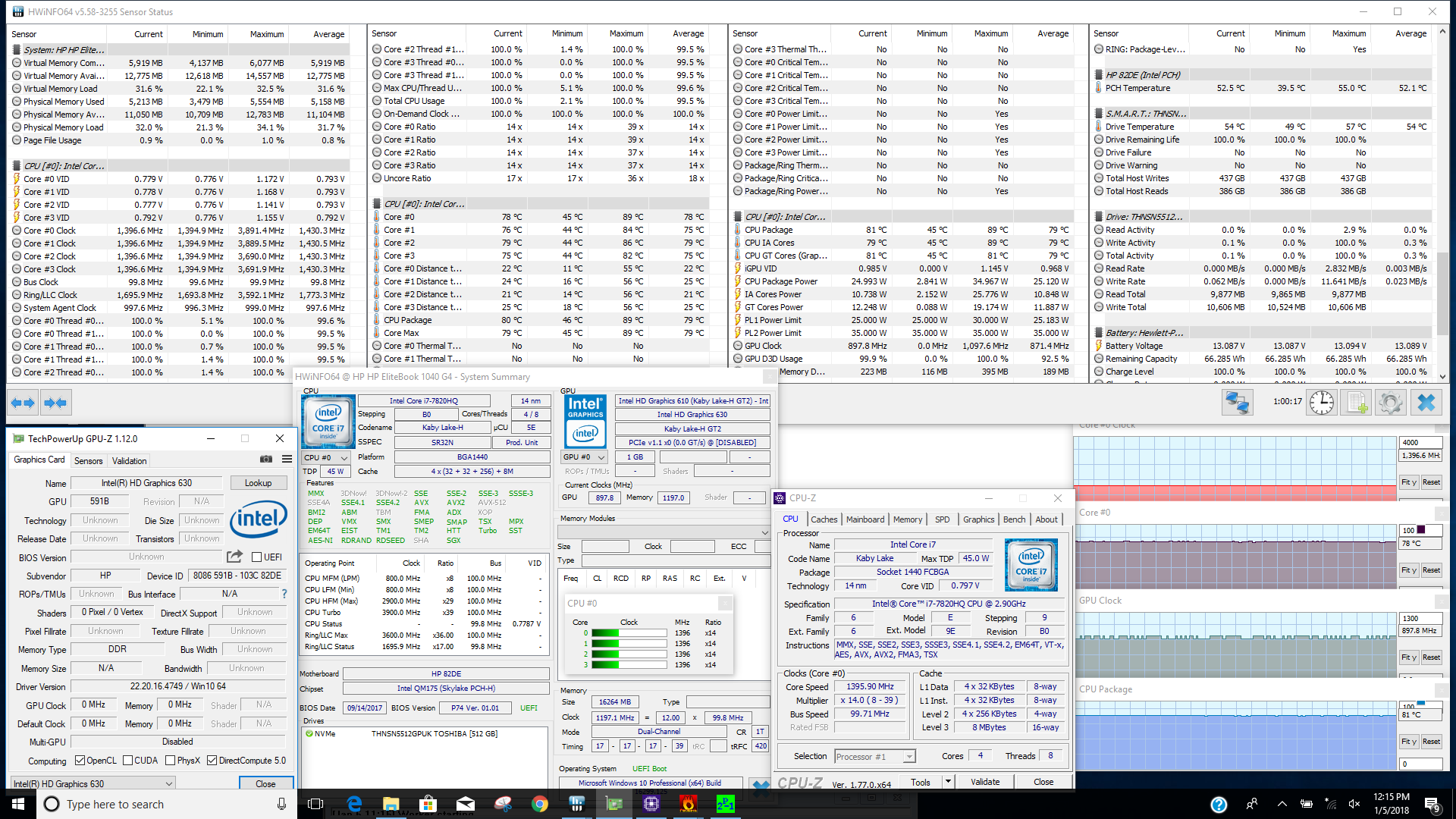Image resolution: width=1456 pixels, height=819 pixels.
Task: Click the GPU-Z screenshot camera icon
Action: pyautogui.click(x=266, y=459)
